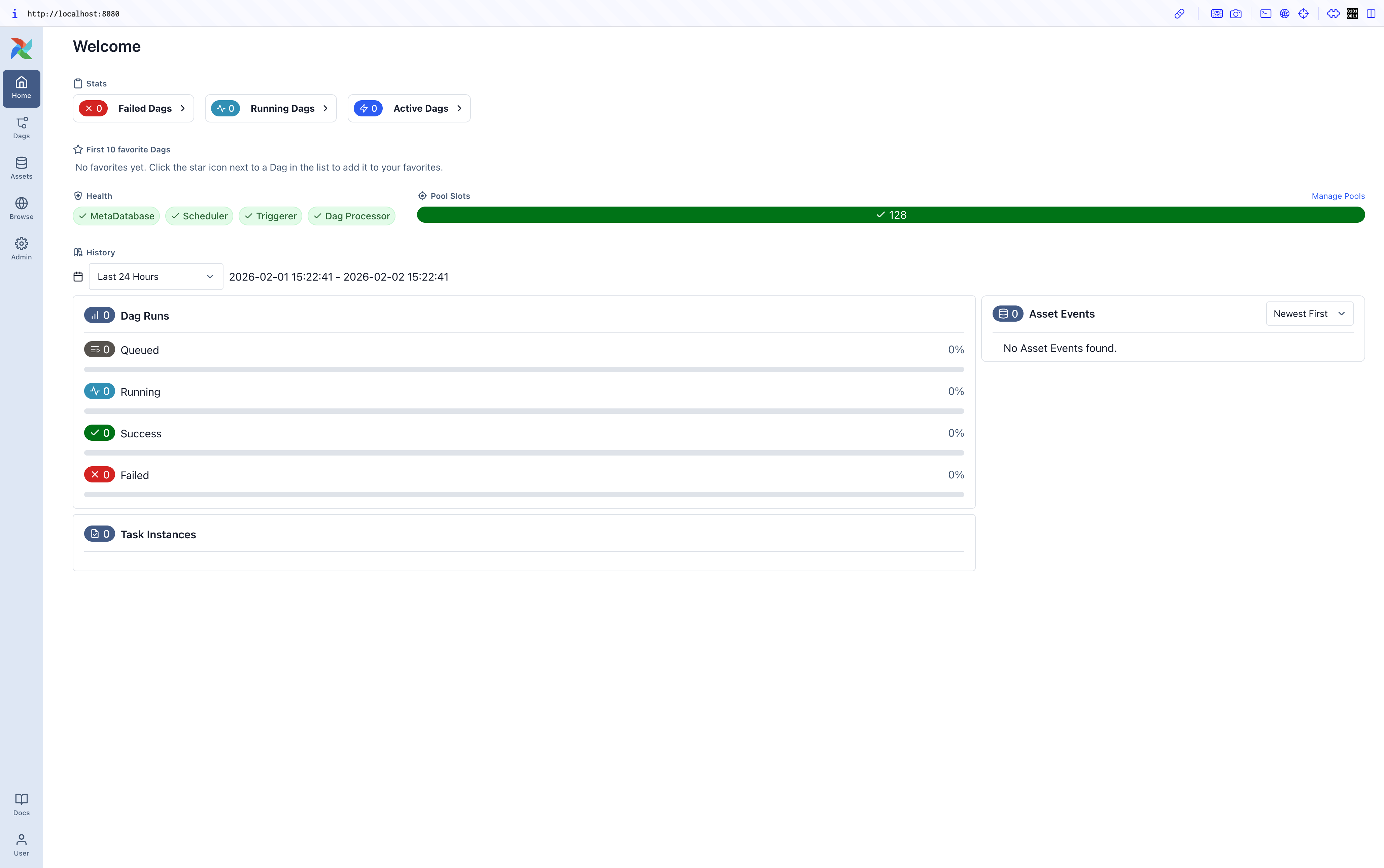The width and height of the screenshot is (1384, 868).
Task: Click the Scheduler health status badge
Action: [199, 216]
